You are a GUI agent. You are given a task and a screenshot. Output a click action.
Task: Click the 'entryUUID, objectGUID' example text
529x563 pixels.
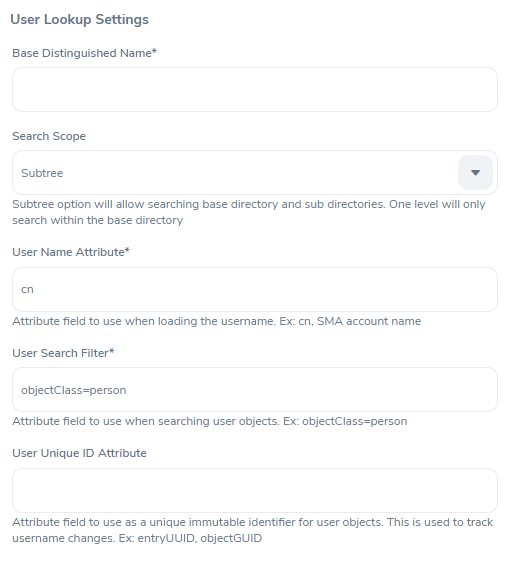coord(200,538)
